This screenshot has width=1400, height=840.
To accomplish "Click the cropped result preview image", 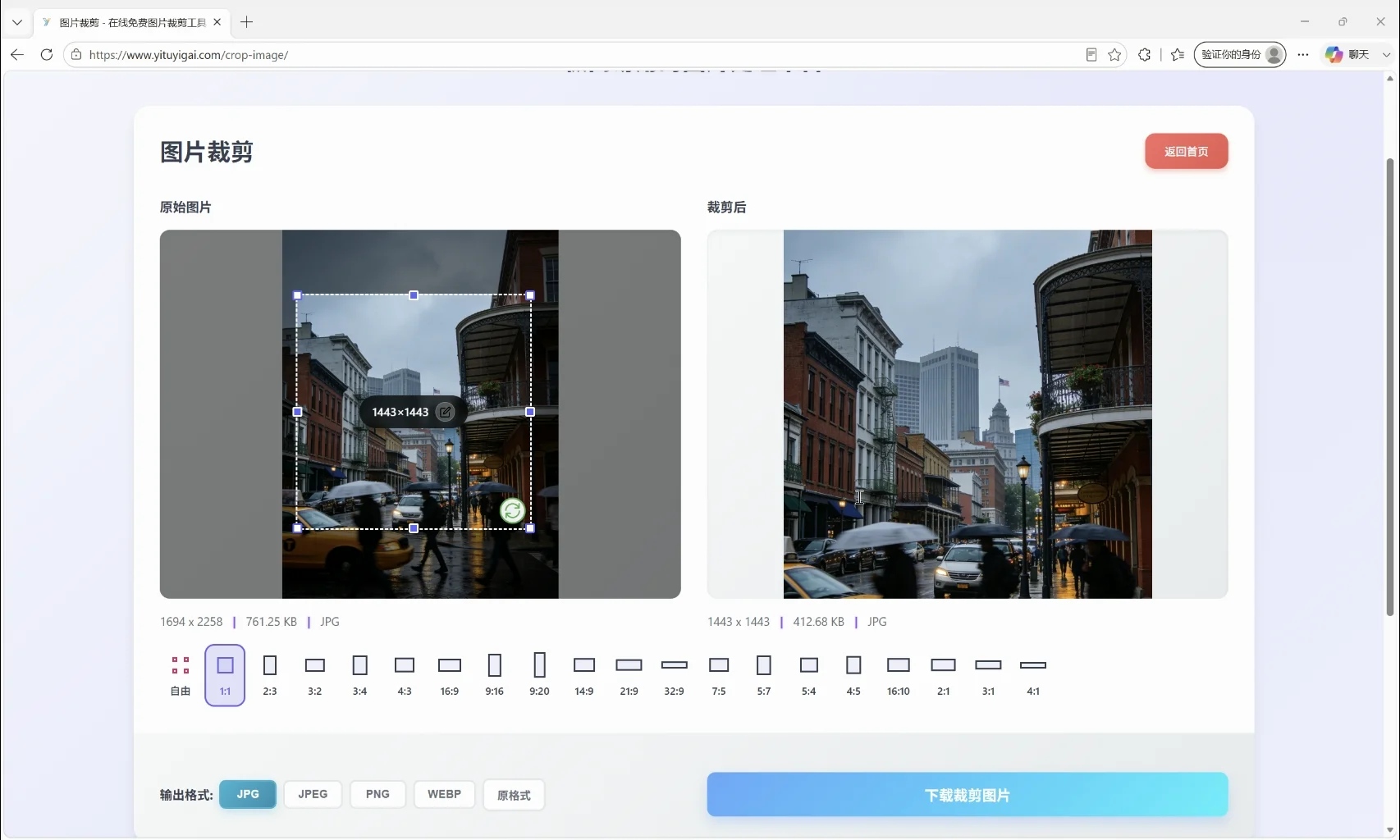I will (x=968, y=414).
